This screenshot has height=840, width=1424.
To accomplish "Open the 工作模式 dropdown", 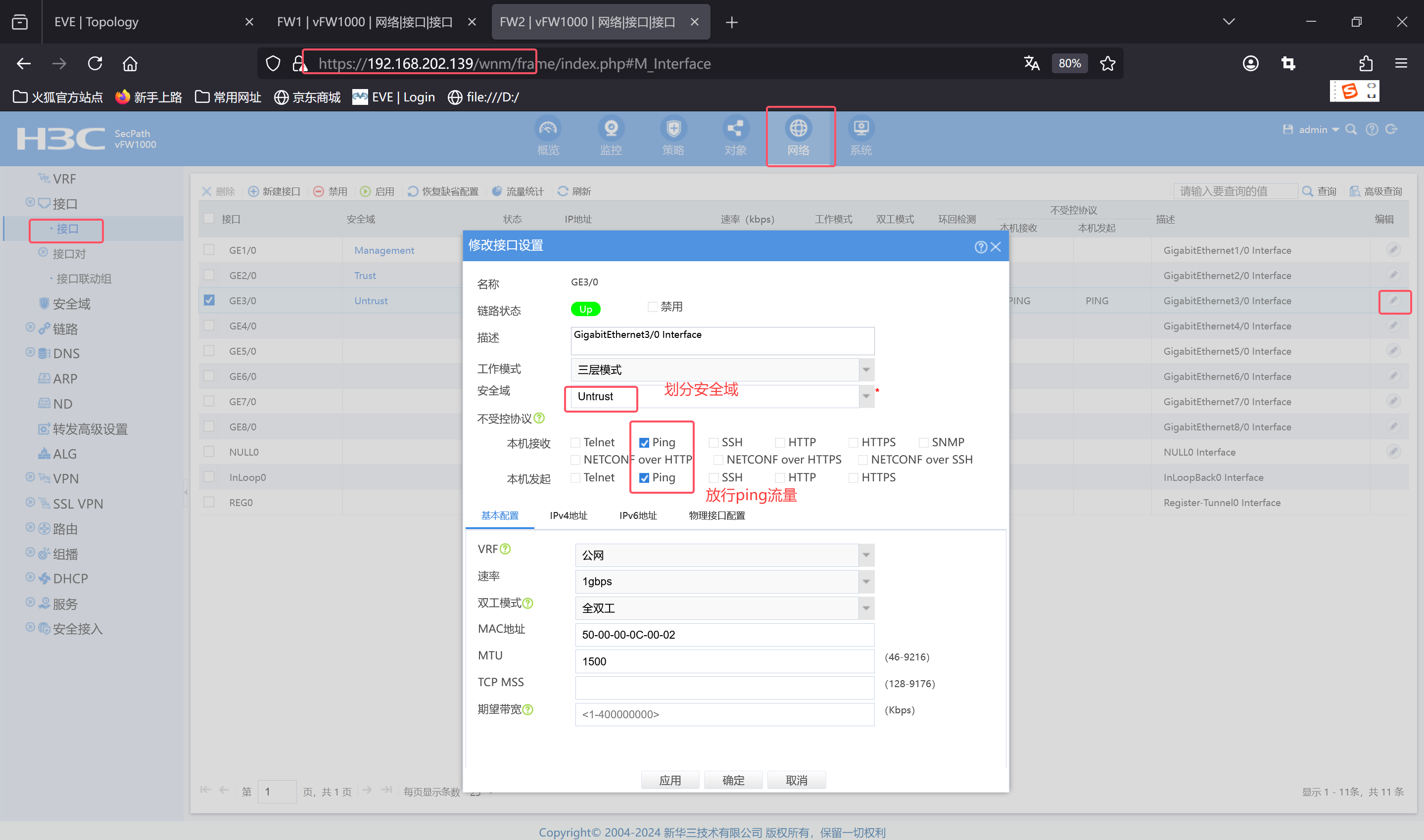I will [865, 370].
